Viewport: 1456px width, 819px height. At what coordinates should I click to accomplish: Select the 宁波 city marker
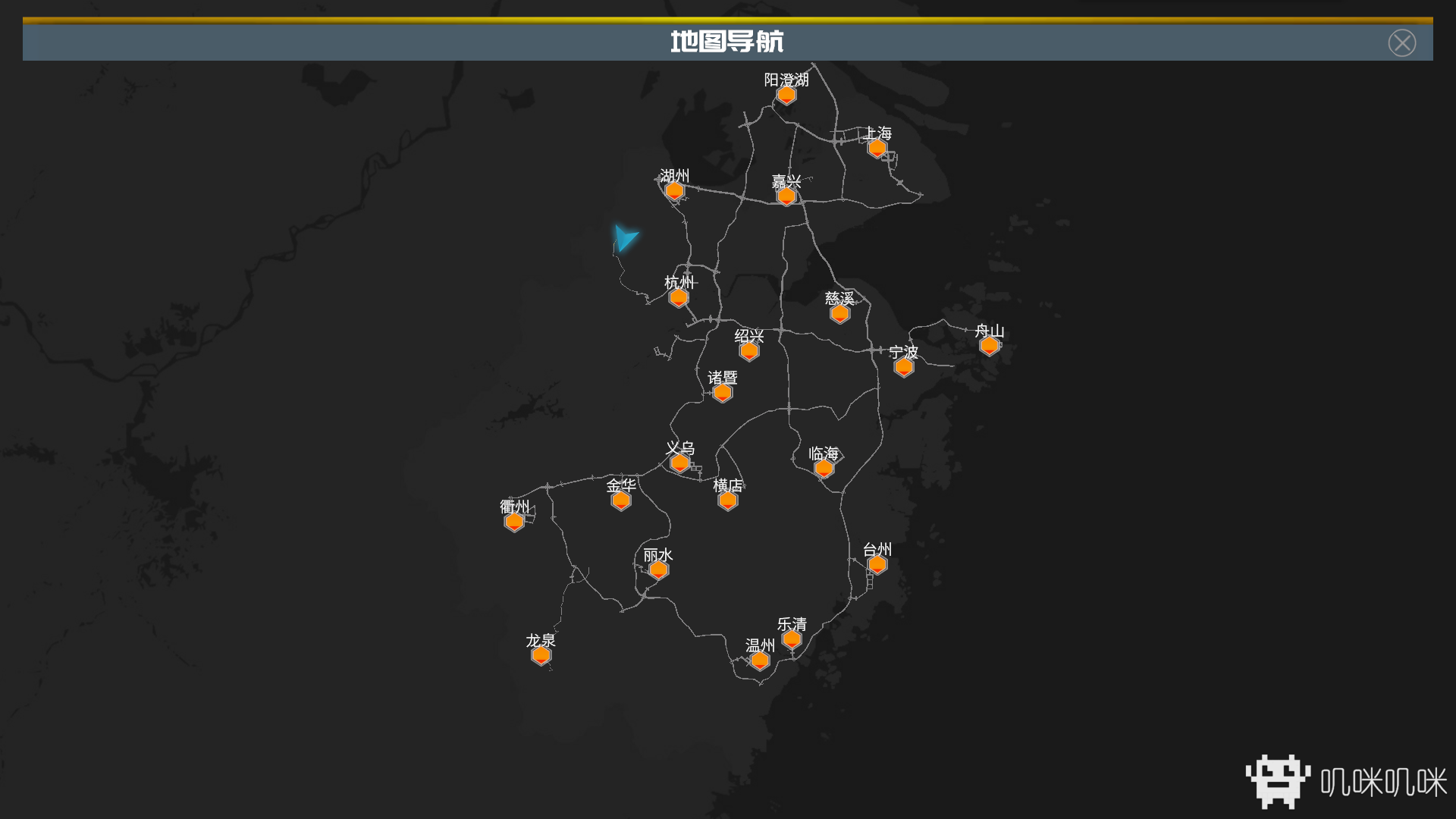(903, 367)
